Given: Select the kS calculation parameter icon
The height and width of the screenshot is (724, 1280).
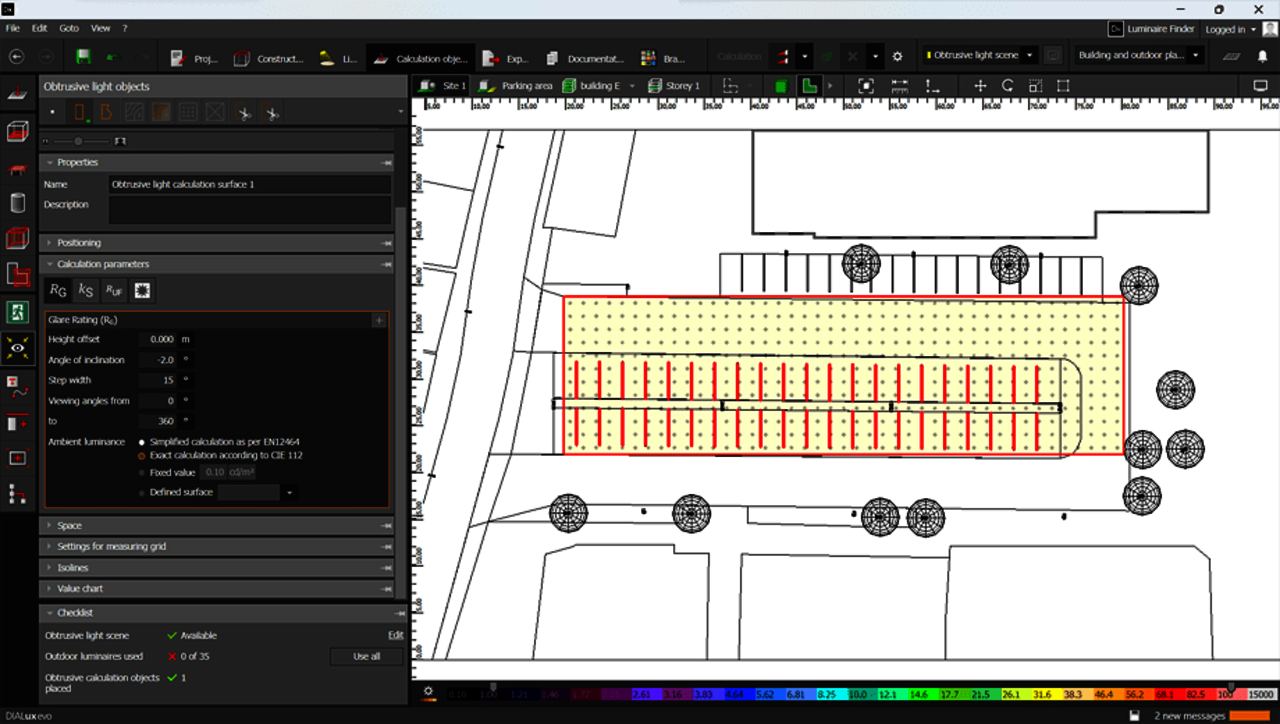Looking at the screenshot, I should coord(86,291).
